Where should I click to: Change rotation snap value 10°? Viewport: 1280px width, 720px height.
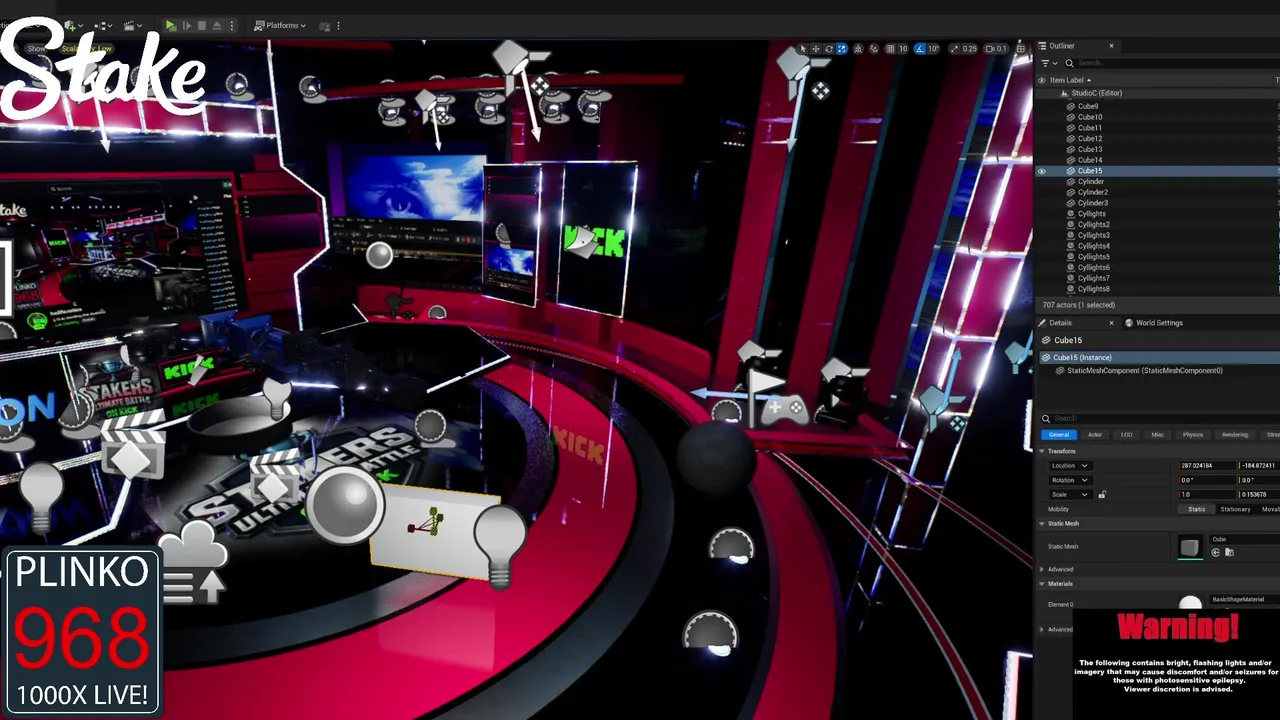point(933,48)
